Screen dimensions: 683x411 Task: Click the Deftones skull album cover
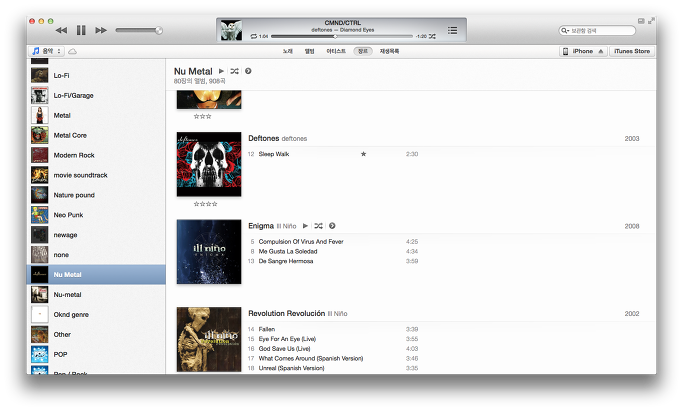[x=209, y=164]
